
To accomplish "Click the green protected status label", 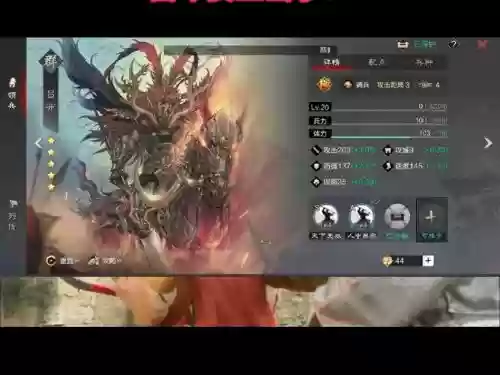I will point(425,44).
